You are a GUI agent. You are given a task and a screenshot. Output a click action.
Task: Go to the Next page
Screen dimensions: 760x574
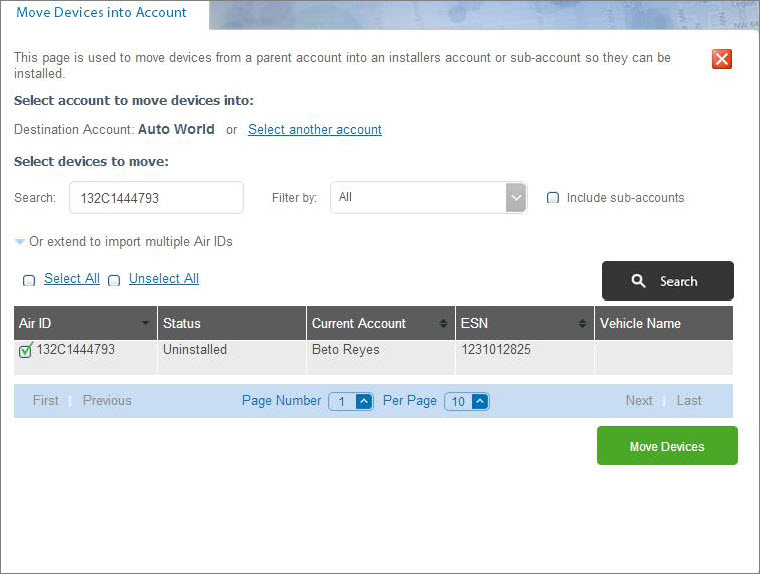pos(639,401)
